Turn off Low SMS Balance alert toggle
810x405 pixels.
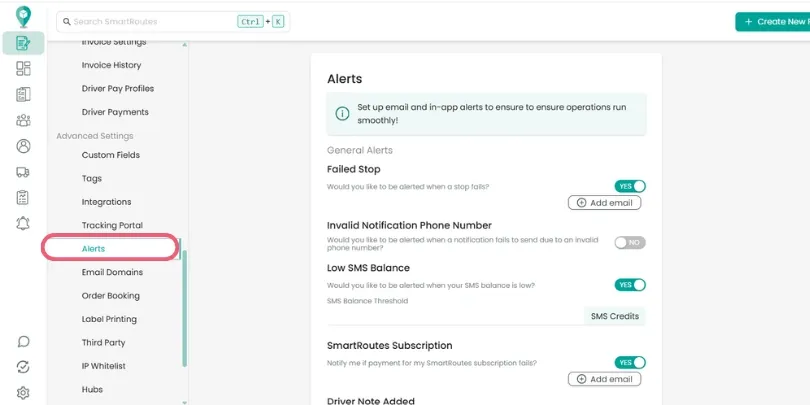pyautogui.click(x=630, y=285)
